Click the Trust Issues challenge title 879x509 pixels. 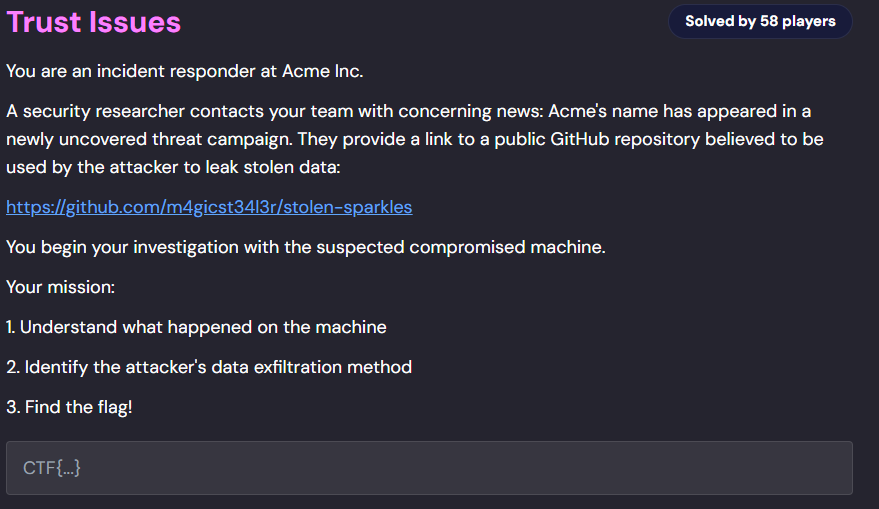94,22
